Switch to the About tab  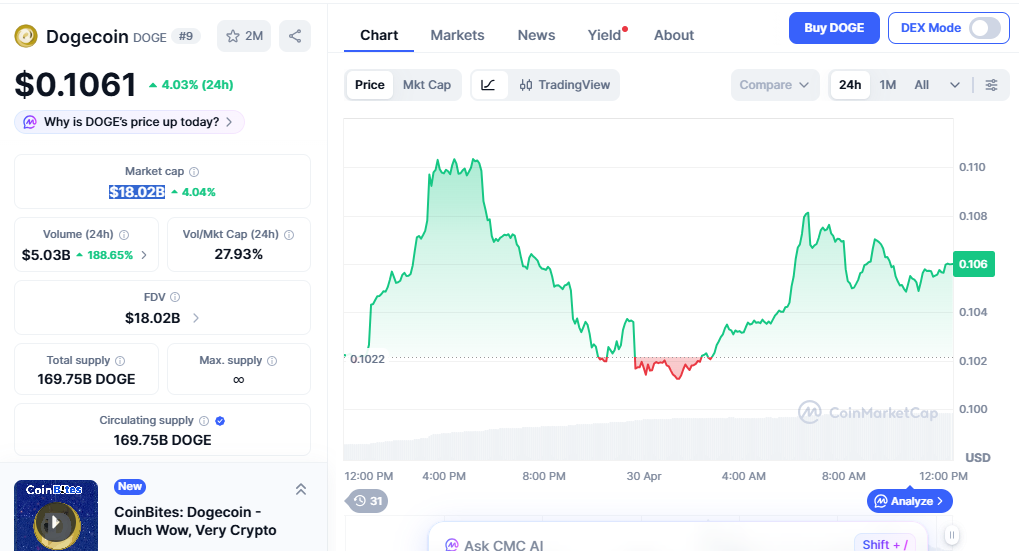click(x=674, y=35)
